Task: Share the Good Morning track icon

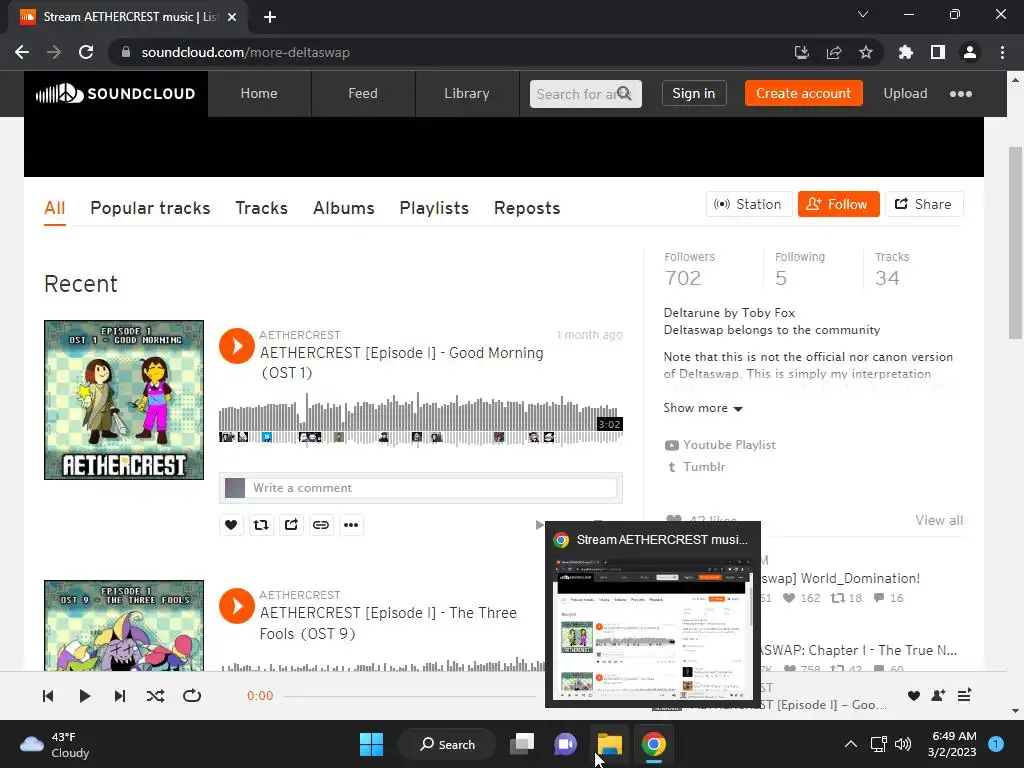Action: [x=291, y=524]
